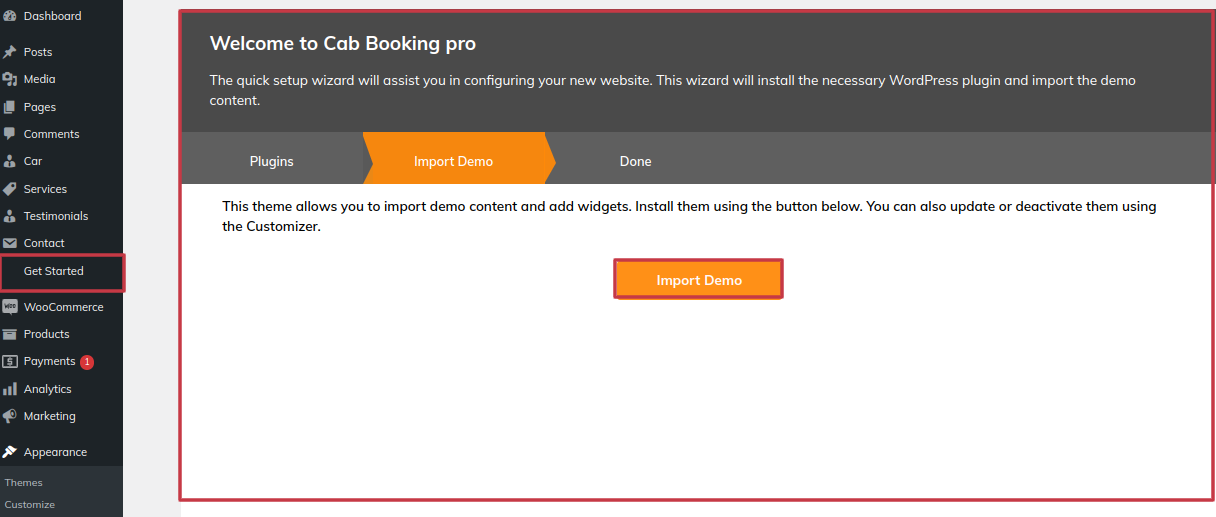Image resolution: width=1216 pixels, height=517 pixels.
Task: Click the orange Import Demo button
Action: click(x=699, y=280)
